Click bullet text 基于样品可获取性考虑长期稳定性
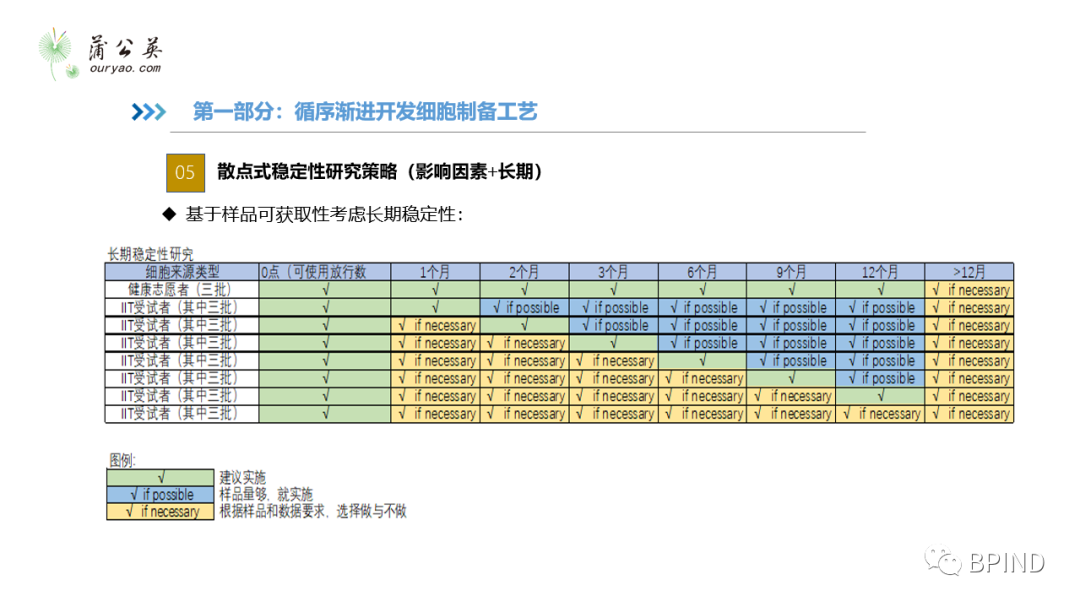1080x607 pixels. pyautogui.click(x=324, y=214)
